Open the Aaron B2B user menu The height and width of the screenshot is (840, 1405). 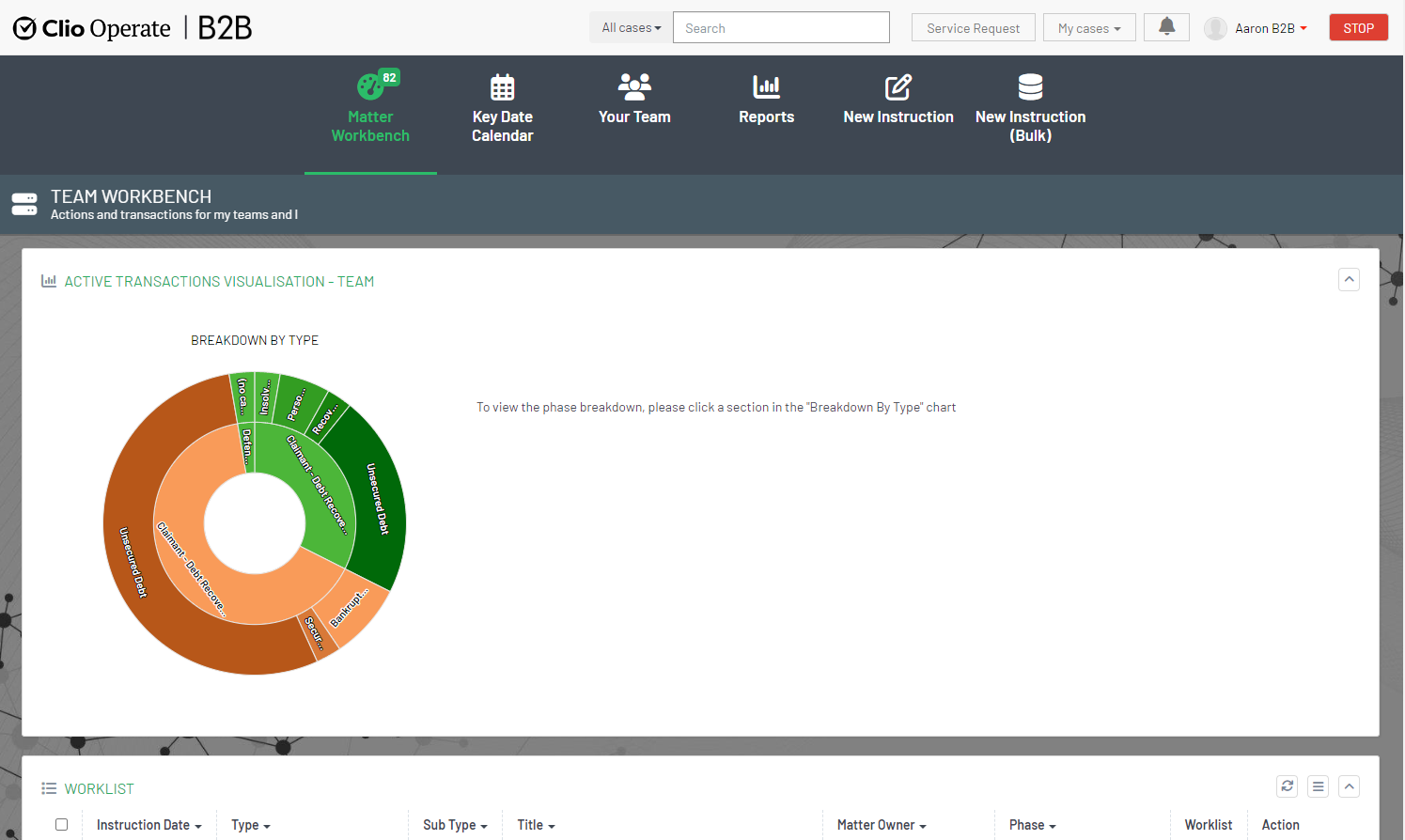[1270, 28]
